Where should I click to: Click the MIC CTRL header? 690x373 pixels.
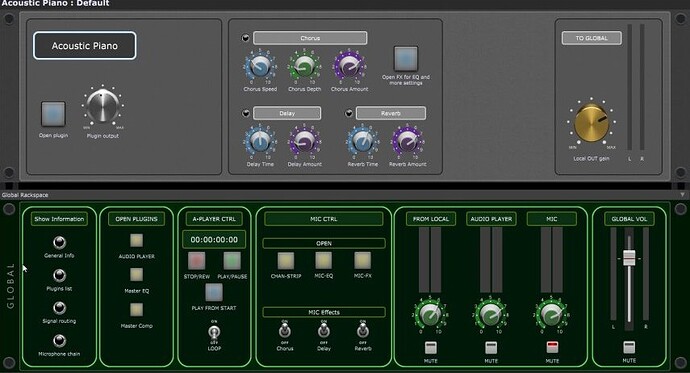click(323, 219)
